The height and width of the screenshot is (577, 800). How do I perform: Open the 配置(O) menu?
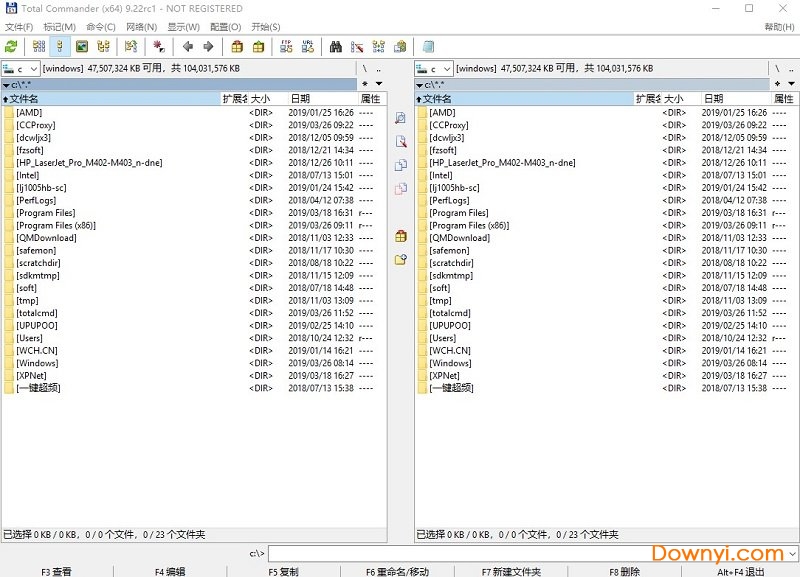coord(225,27)
